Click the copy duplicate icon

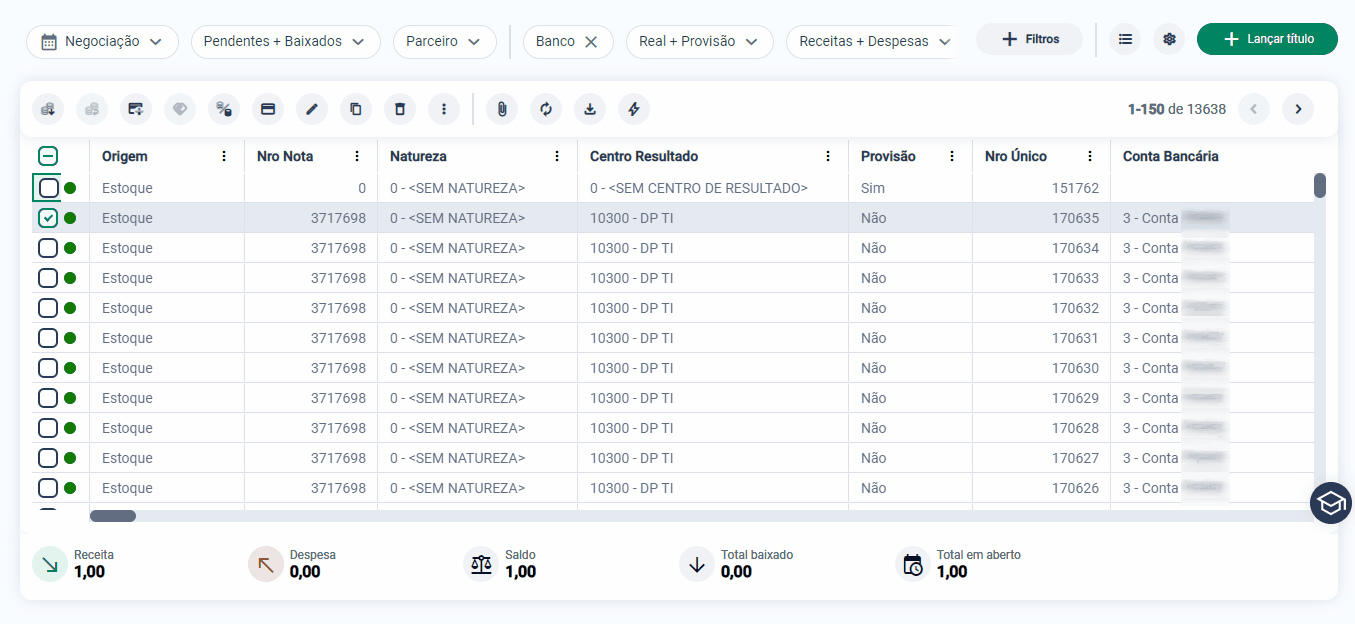(356, 109)
